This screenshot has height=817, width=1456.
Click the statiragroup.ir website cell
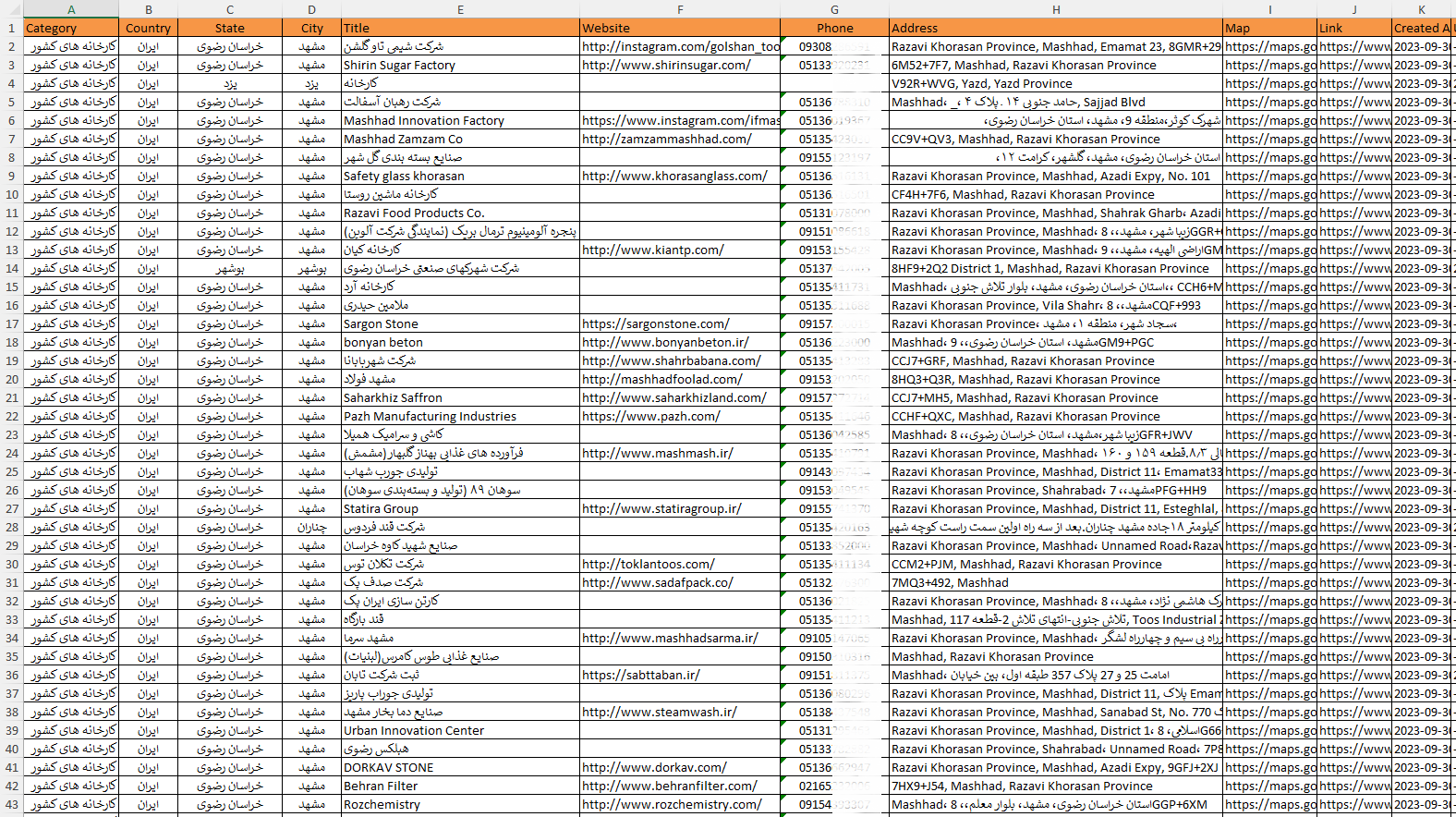[x=680, y=508]
